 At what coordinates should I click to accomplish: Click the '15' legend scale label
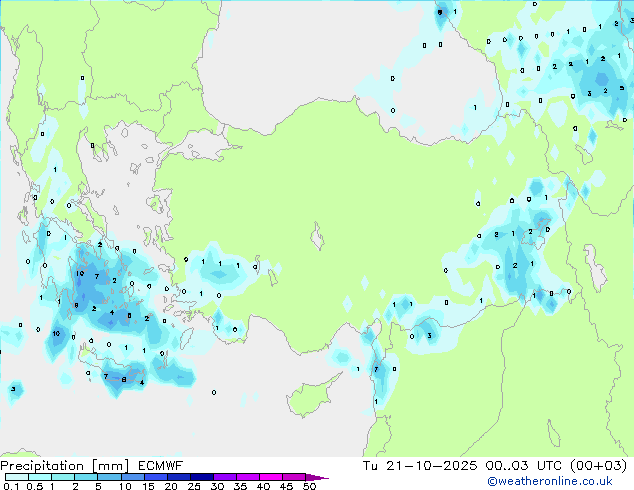tap(148, 486)
